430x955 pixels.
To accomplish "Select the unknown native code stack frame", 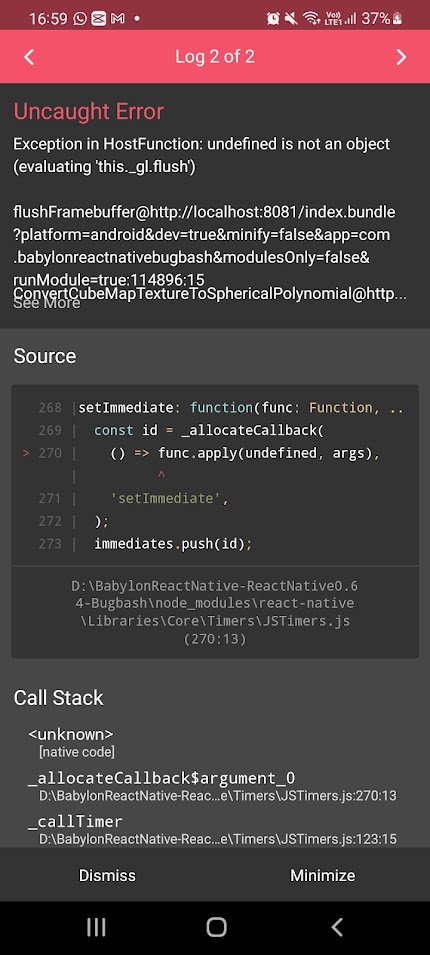I will (x=72, y=742).
